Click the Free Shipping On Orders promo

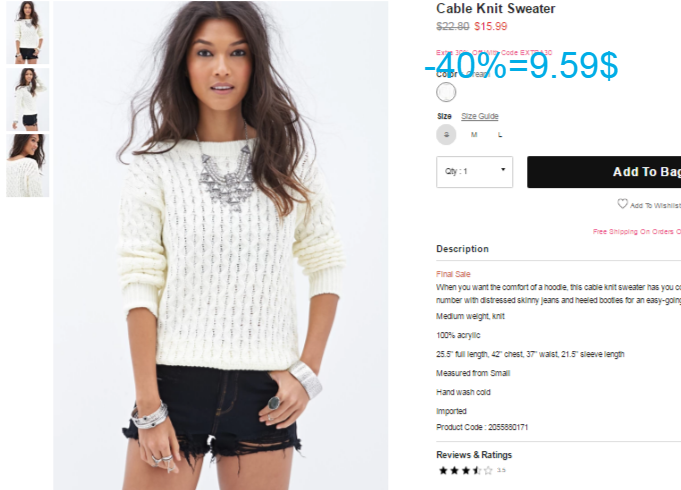click(x=637, y=232)
